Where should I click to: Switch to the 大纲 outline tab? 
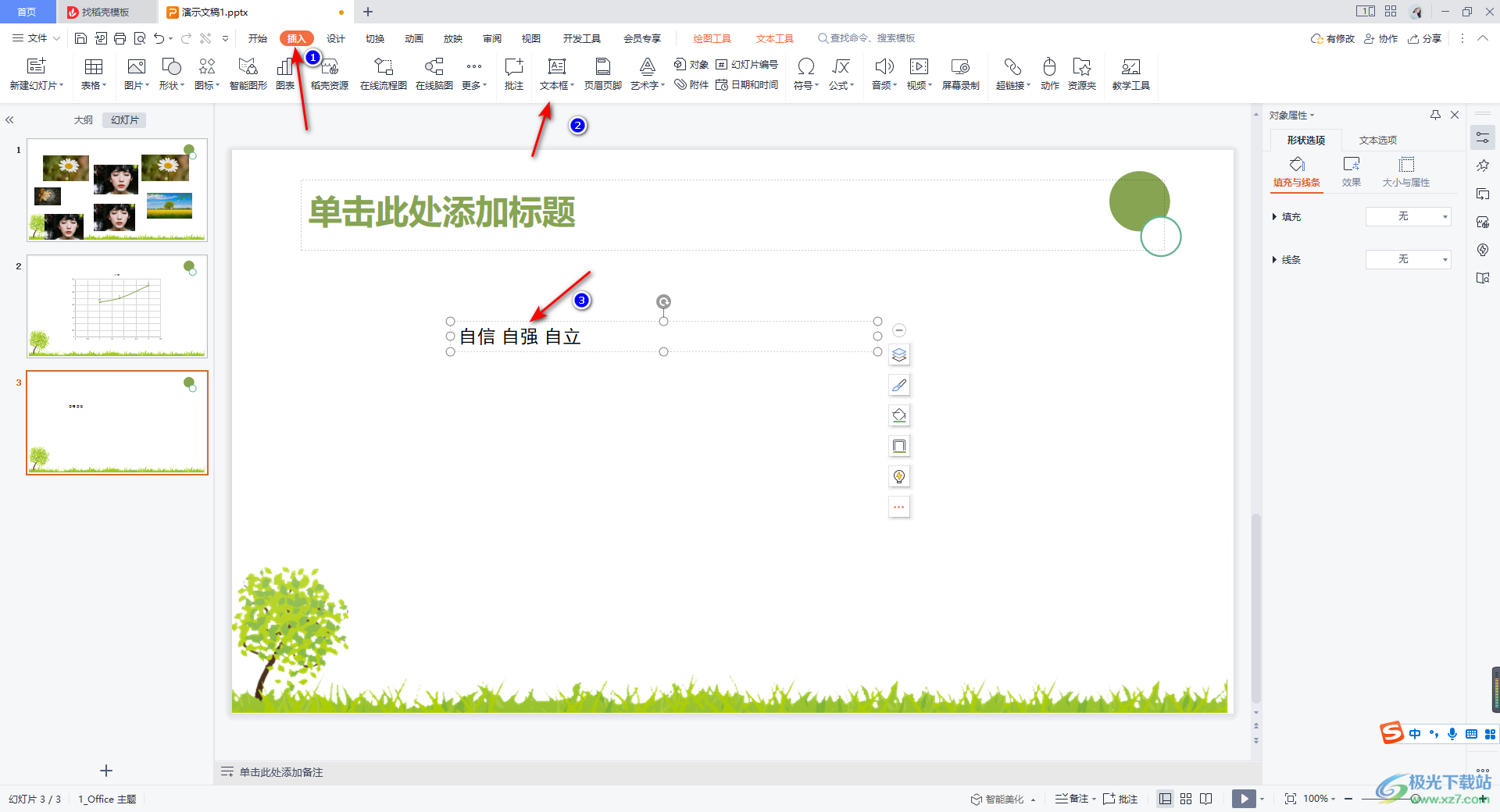click(84, 120)
